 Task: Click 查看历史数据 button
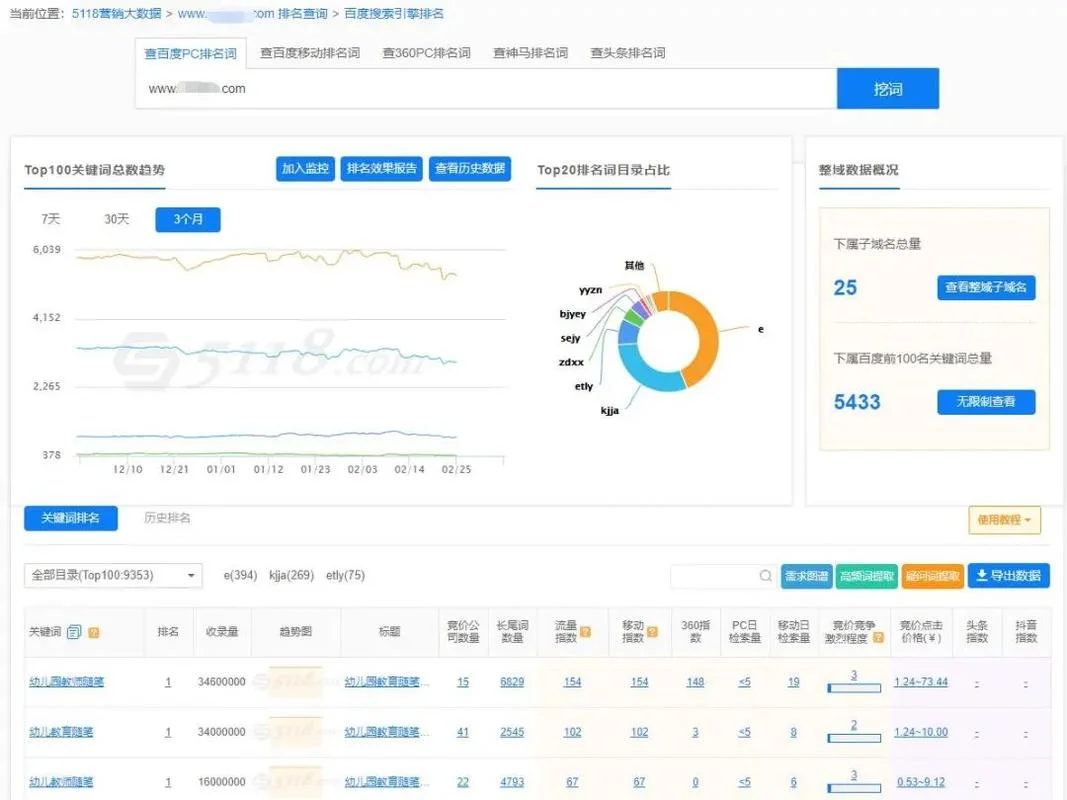[470, 168]
